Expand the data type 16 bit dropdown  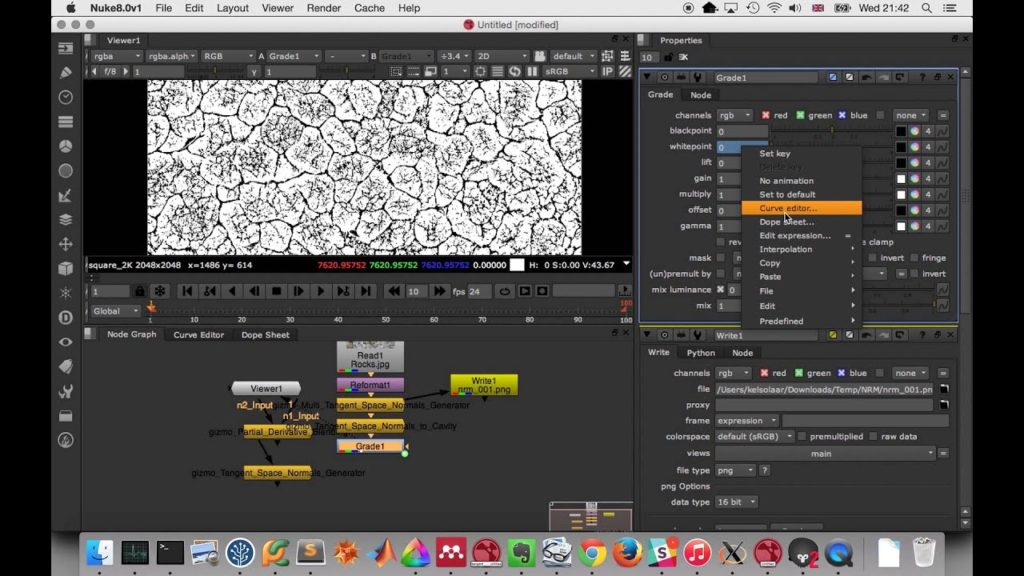click(737, 502)
